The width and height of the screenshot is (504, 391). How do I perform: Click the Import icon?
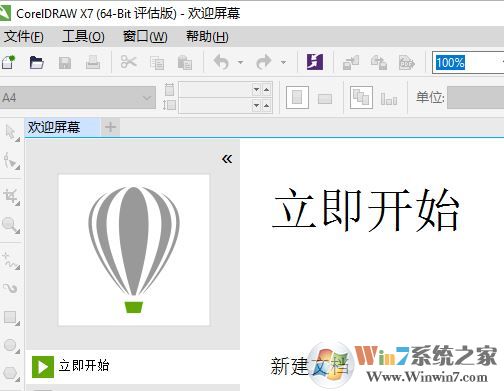click(351, 62)
